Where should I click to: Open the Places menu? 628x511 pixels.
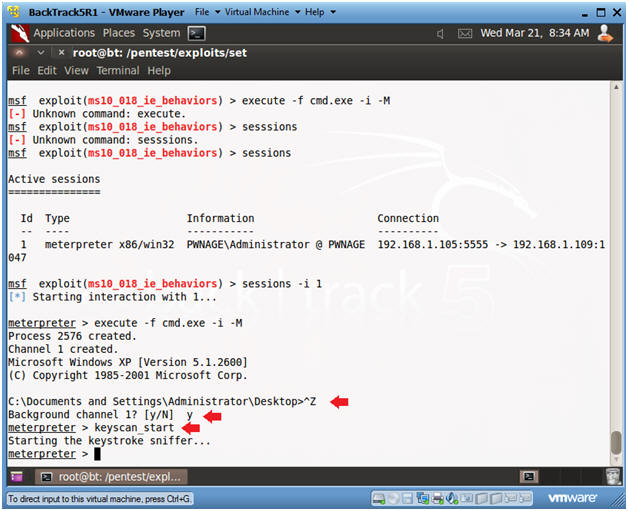(119, 33)
